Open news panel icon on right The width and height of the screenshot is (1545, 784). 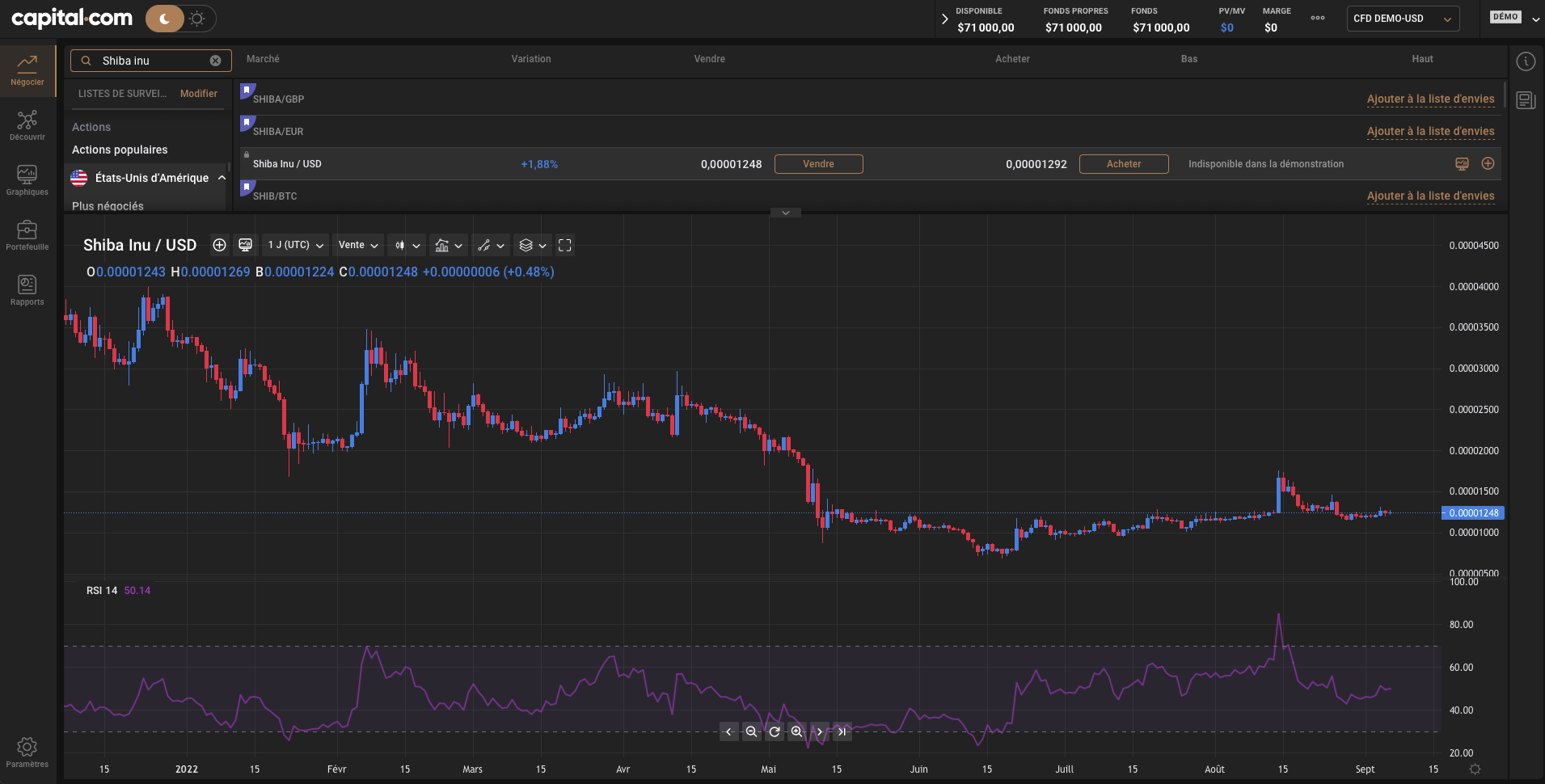[1526, 100]
